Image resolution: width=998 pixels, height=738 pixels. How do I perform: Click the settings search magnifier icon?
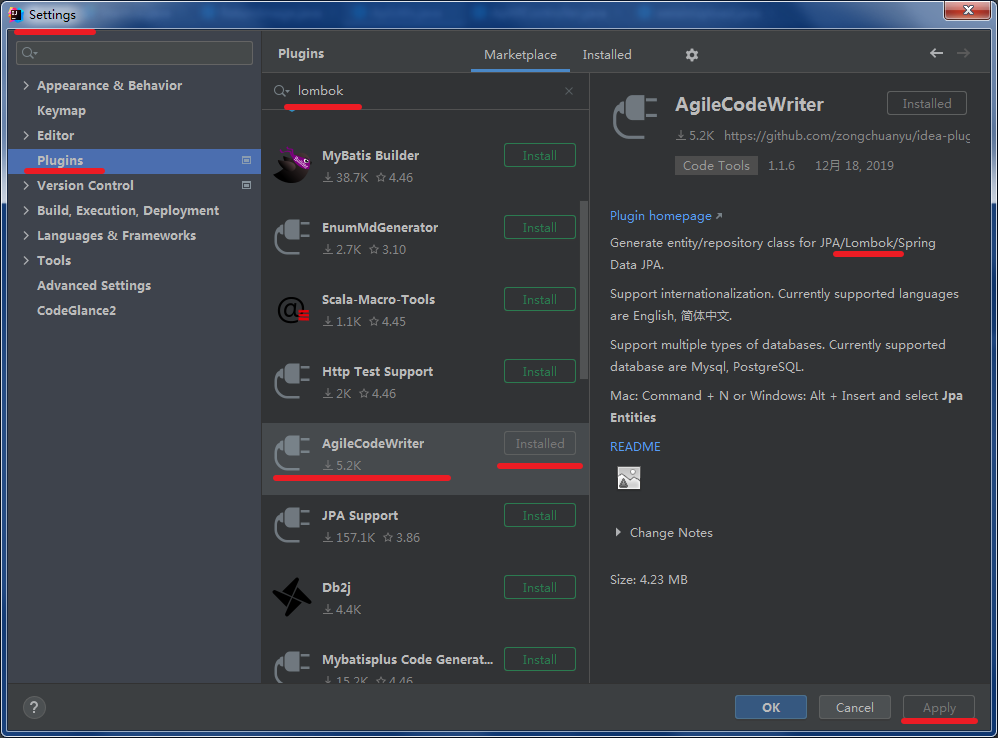(29, 53)
